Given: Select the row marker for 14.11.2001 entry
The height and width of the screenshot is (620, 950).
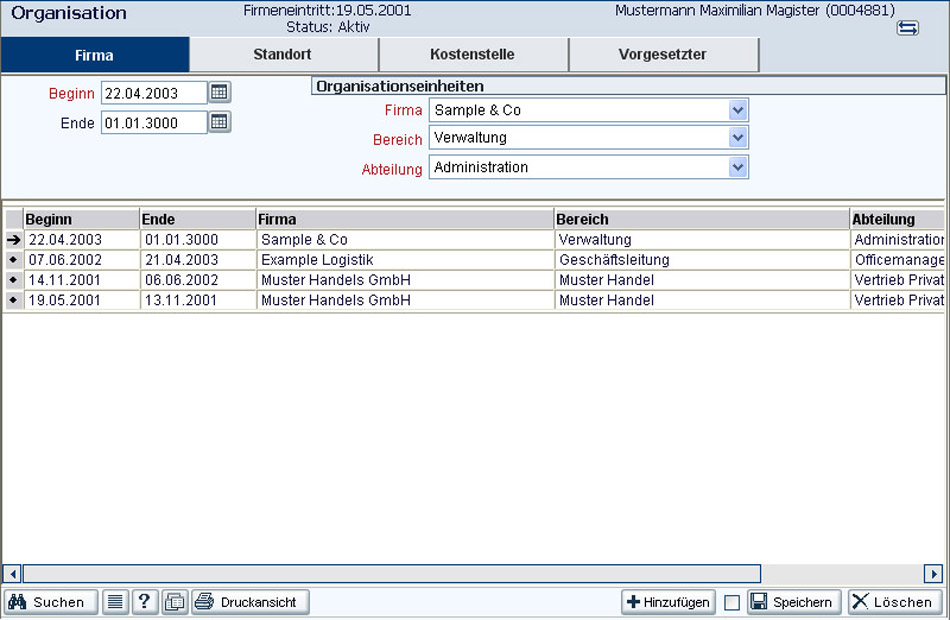Looking at the screenshot, I should (x=13, y=280).
